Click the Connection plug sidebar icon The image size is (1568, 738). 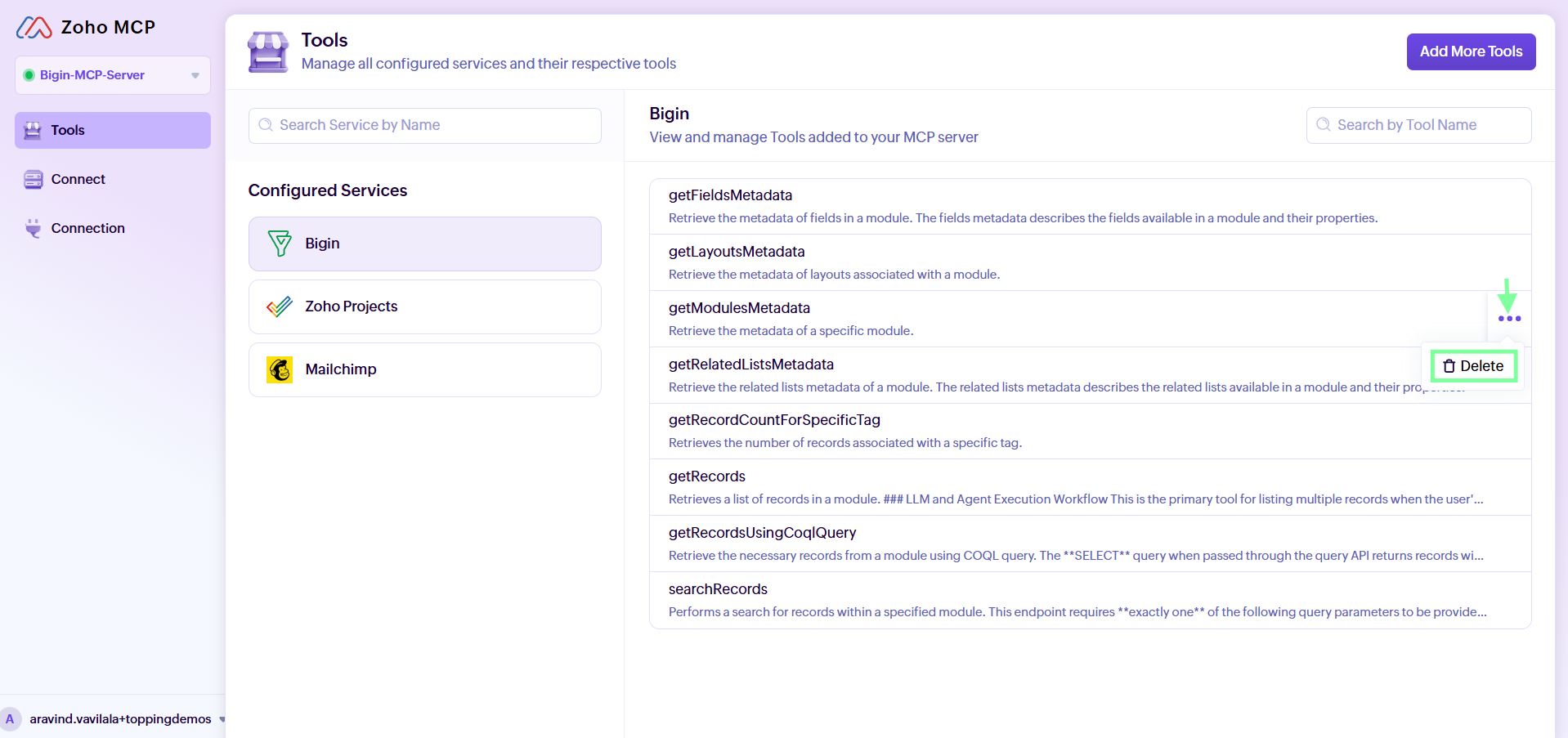(33, 228)
